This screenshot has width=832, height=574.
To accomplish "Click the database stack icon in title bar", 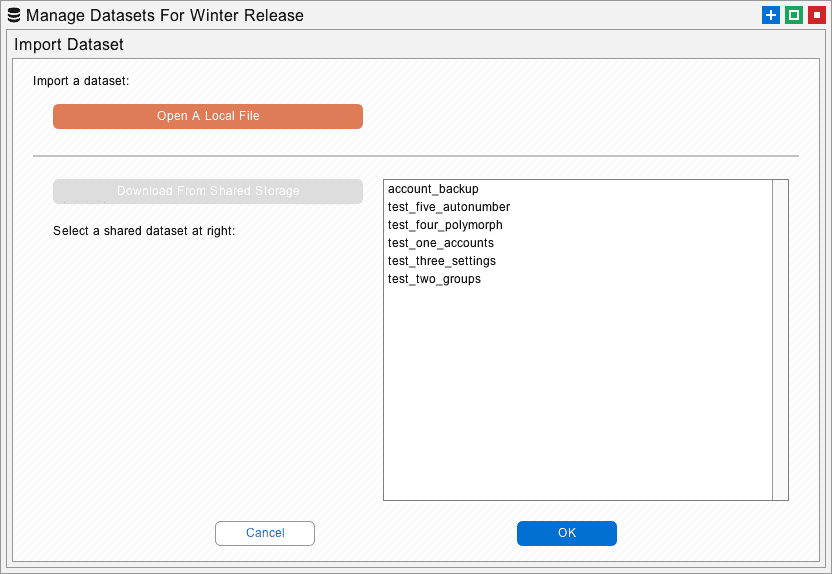I will [x=14, y=15].
